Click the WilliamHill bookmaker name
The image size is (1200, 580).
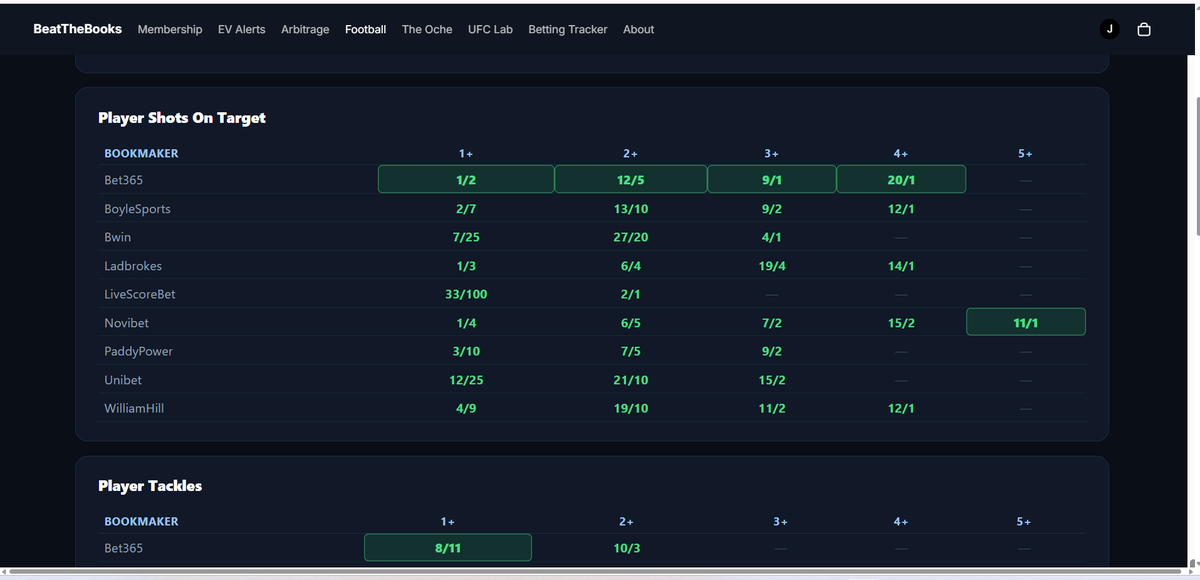134,408
